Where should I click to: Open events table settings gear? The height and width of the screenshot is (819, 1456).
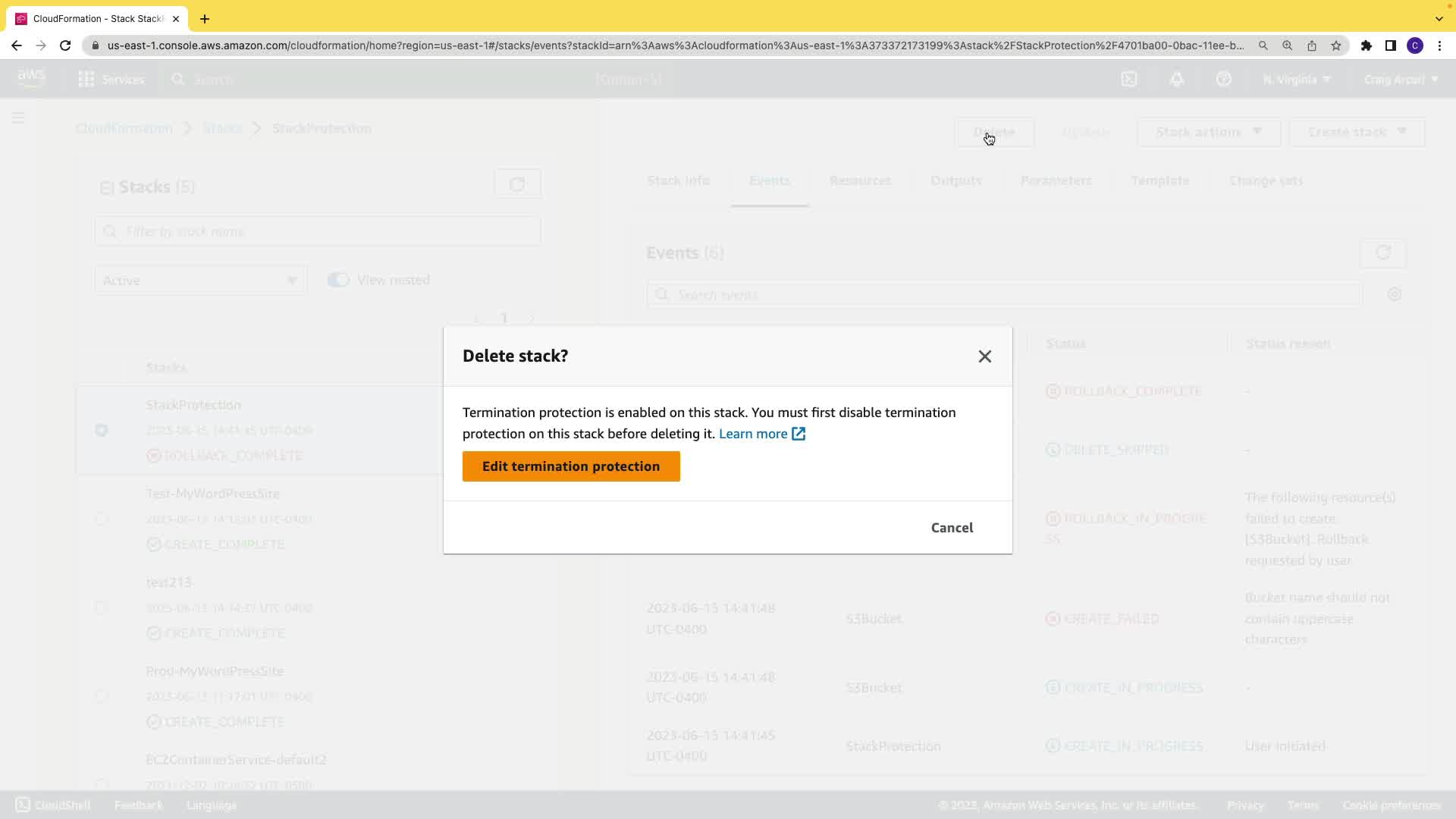(x=1394, y=294)
